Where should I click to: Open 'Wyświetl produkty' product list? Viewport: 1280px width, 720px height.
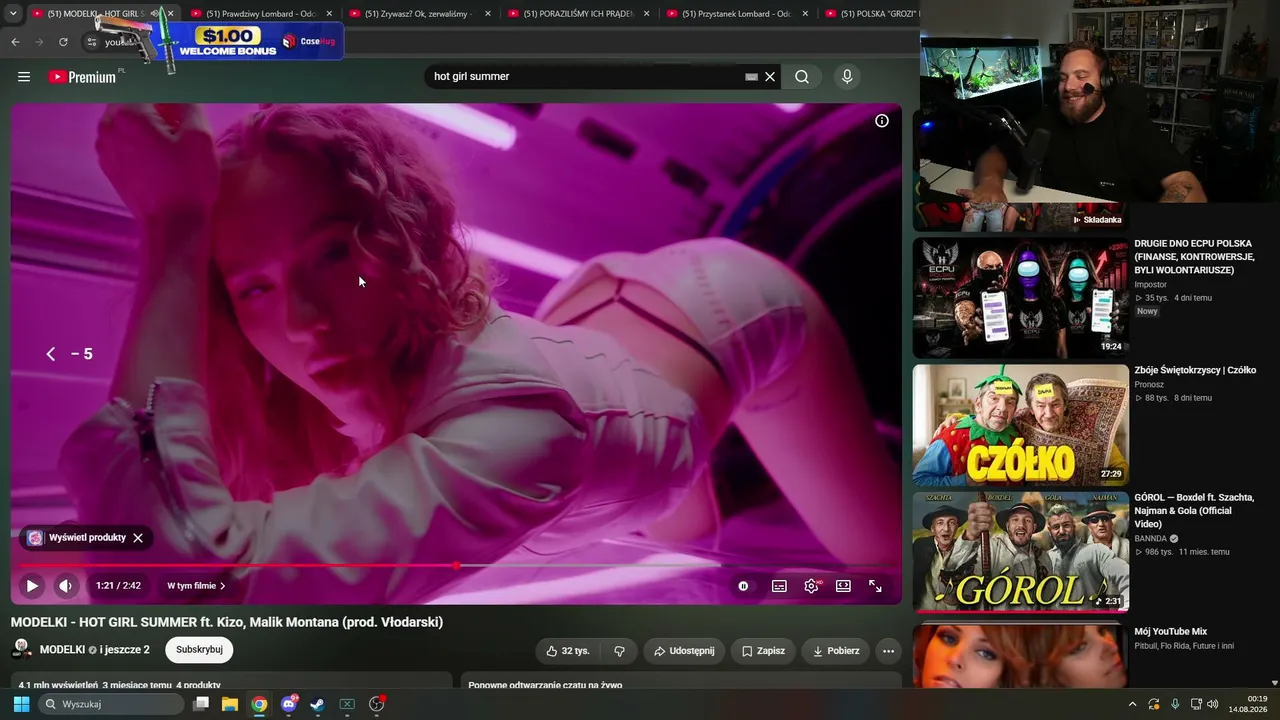[78, 538]
